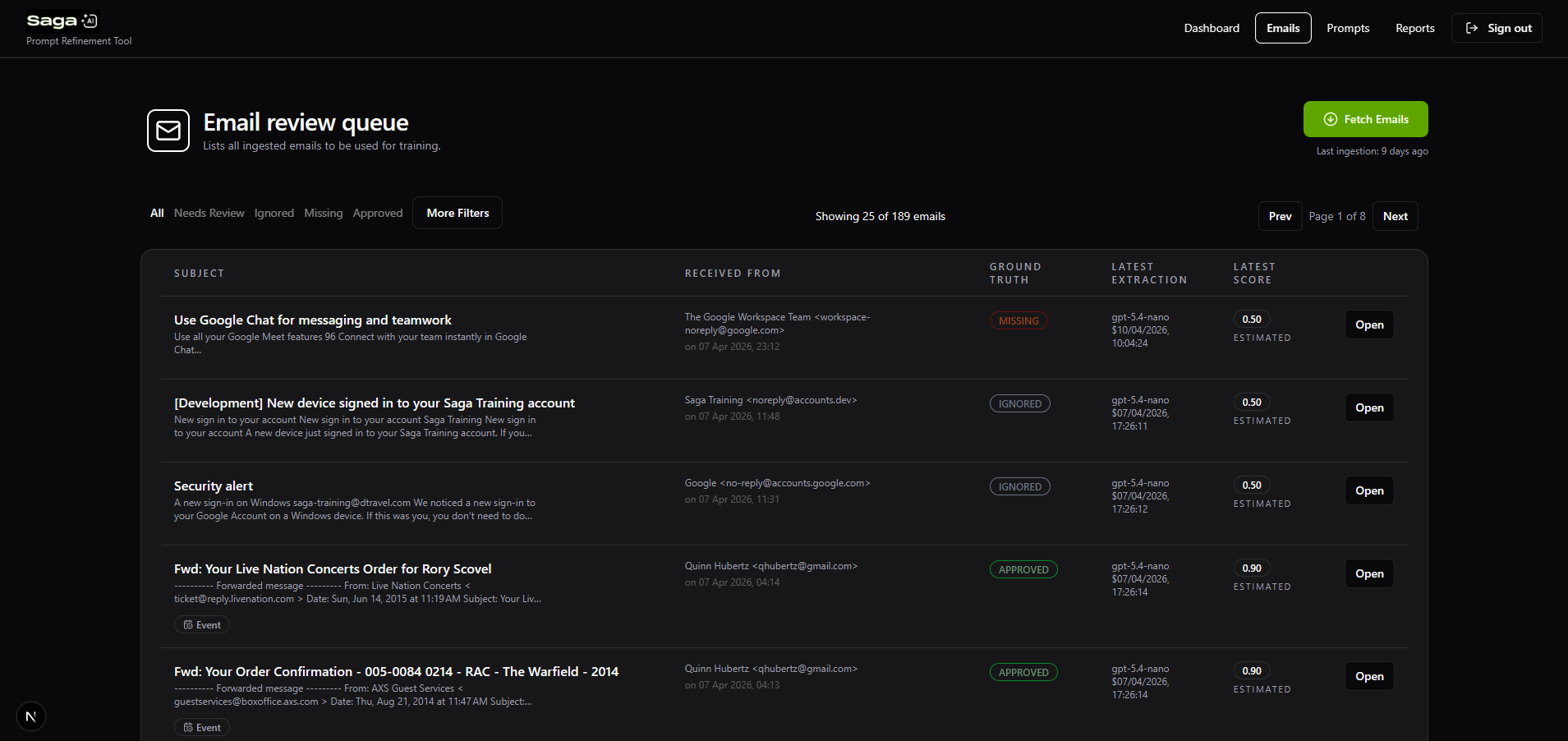
Task: Open the Prompts page
Action: click(x=1348, y=28)
